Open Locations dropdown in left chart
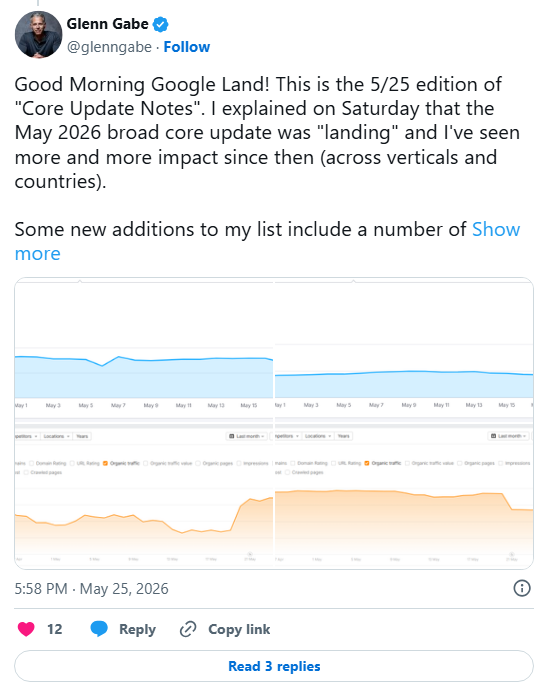Viewport: 547px width, 687px height. [x=57, y=436]
